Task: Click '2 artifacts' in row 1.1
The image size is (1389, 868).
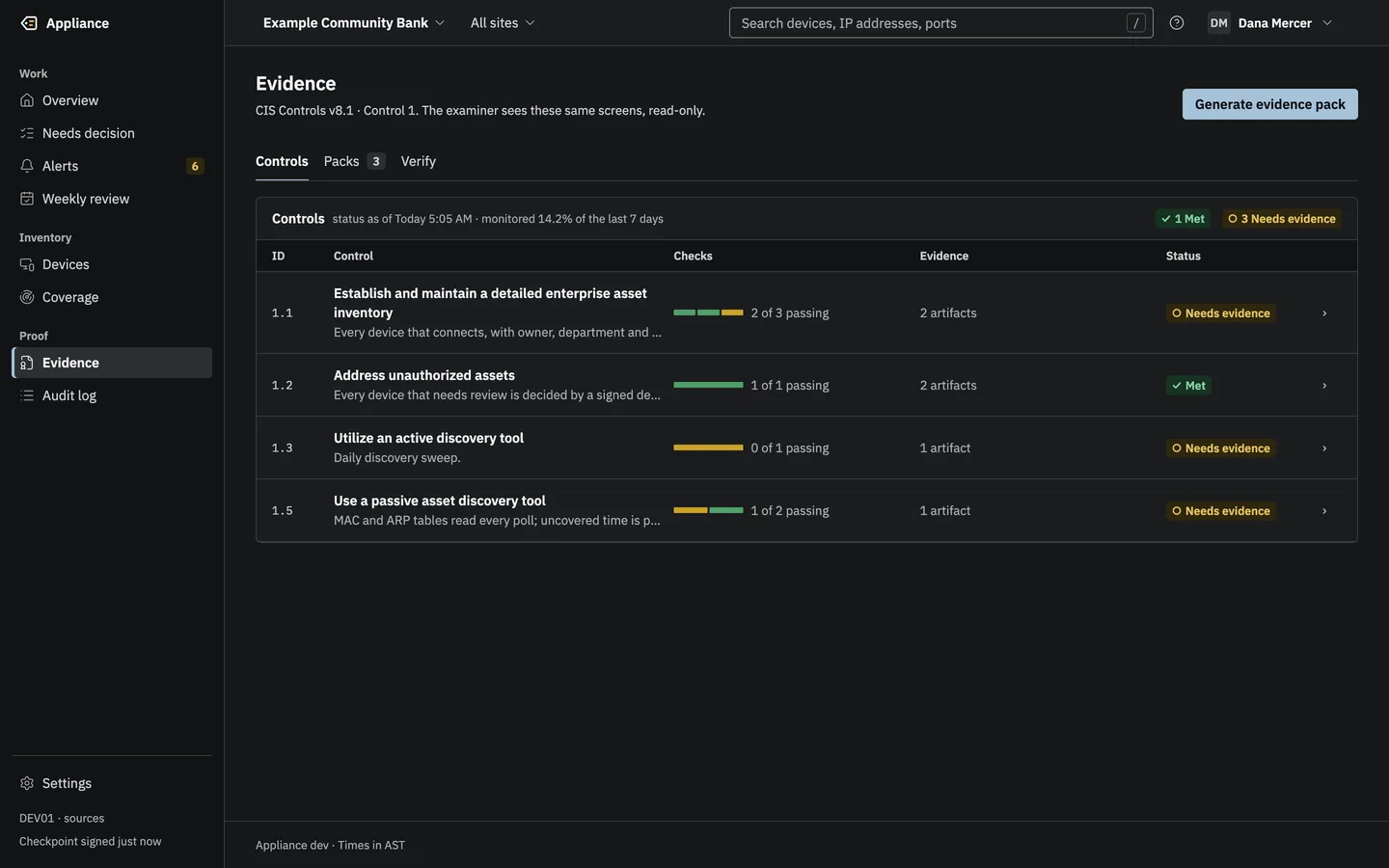Action: click(948, 313)
